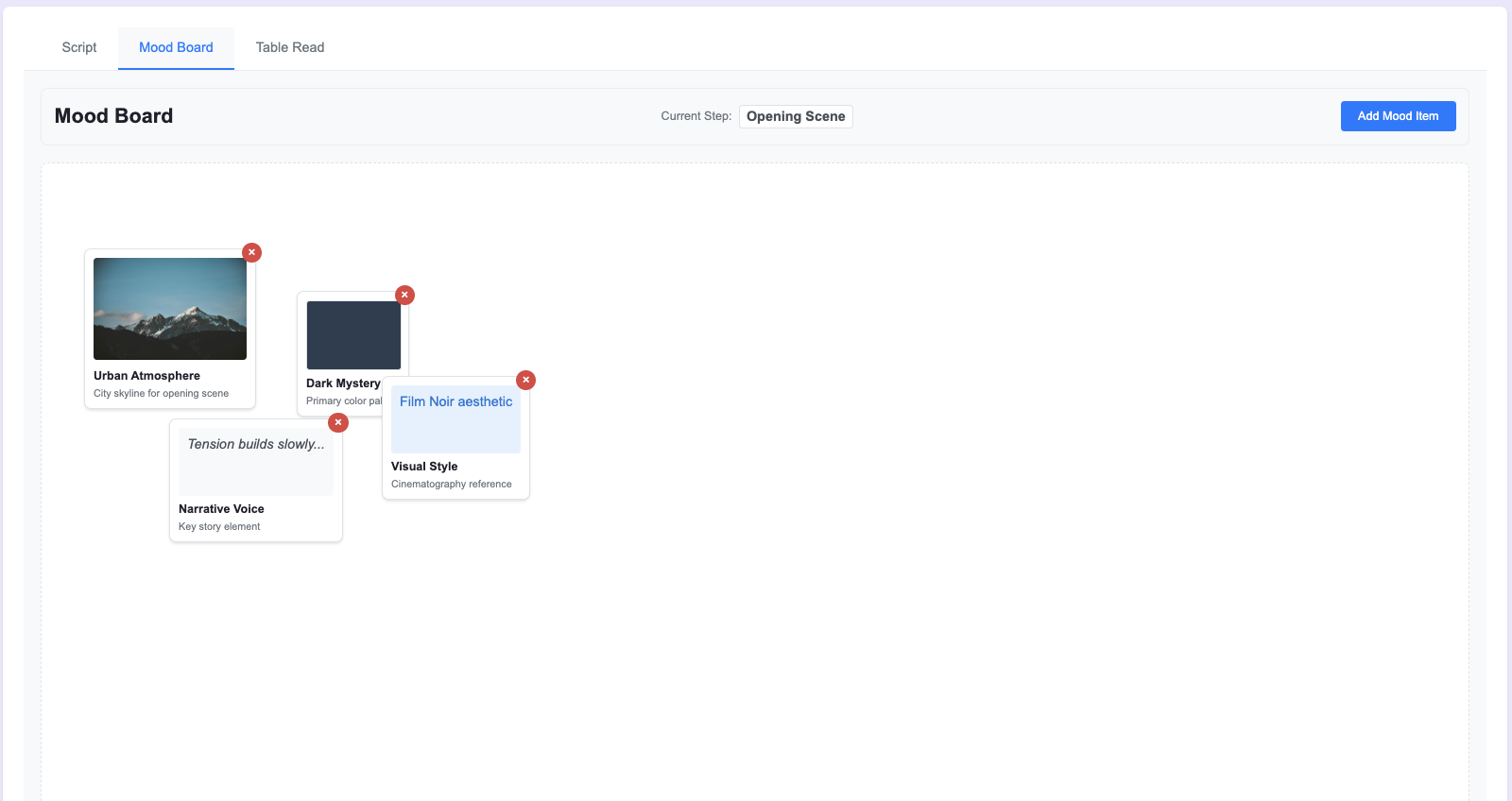Screen dimensions: 1512x801
Task: Remove the Urban Atmosphere mood card
Action: (251, 252)
